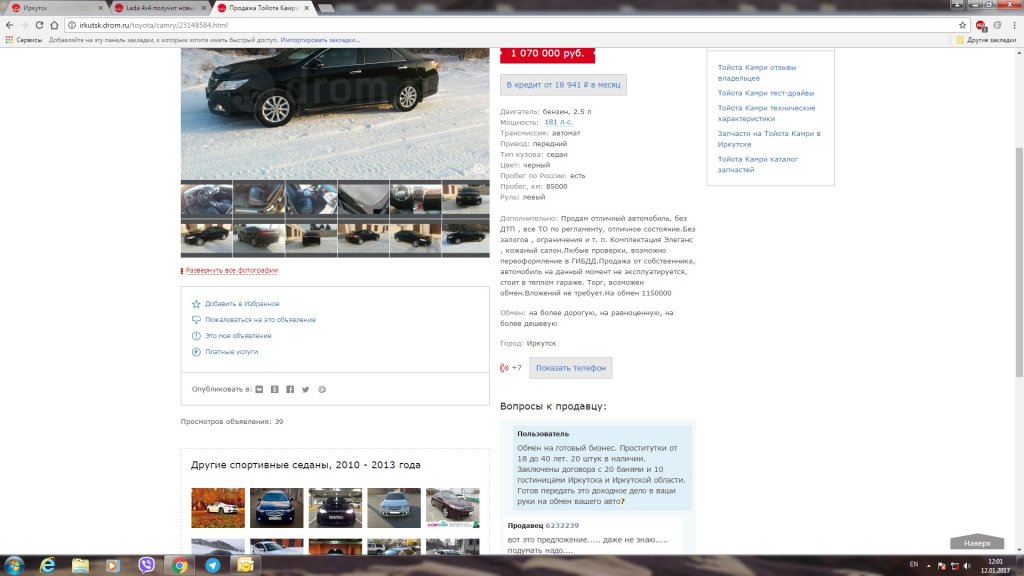Open the Сервисы apps shortcut
This screenshot has width=1024, height=576.
coord(24,40)
